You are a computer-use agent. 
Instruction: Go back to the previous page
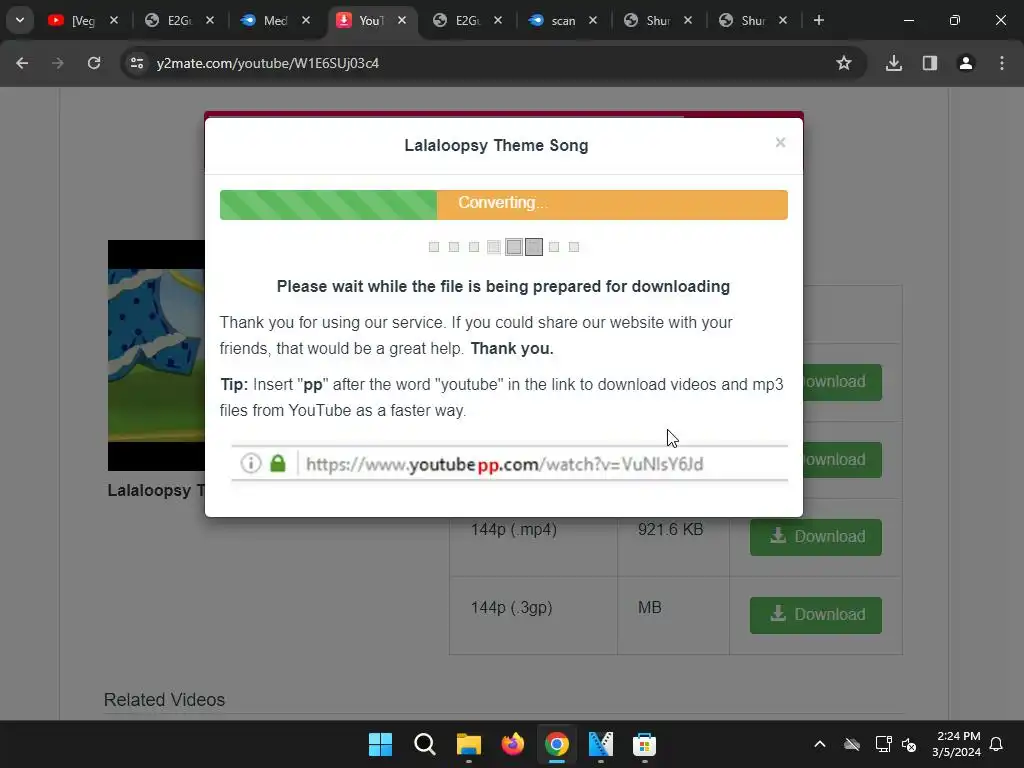click(x=22, y=63)
